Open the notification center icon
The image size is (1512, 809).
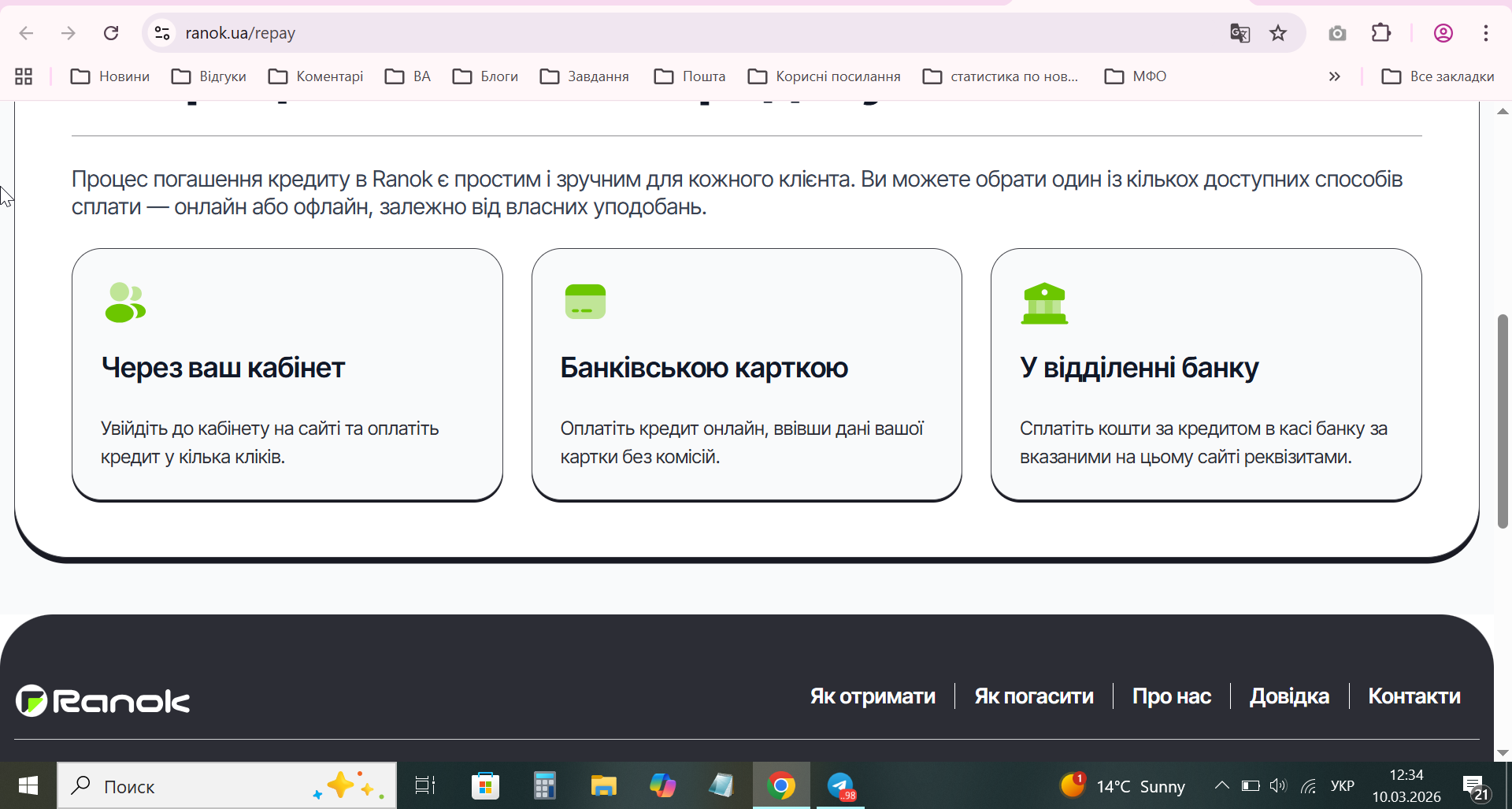coord(1476,787)
